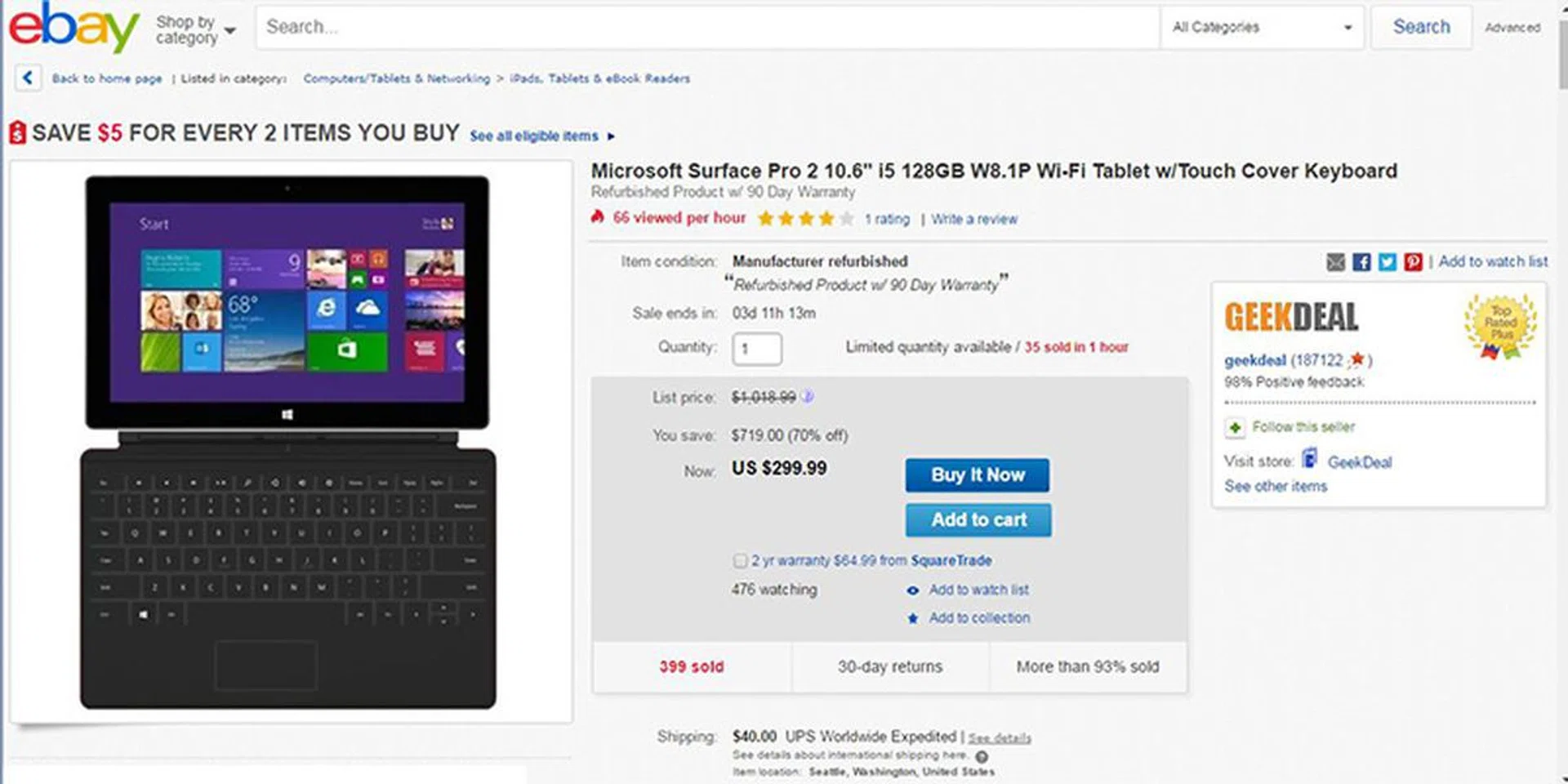Click the list price info icon
Image resolution: width=1568 pixels, height=784 pixels.
coord(808,397)
